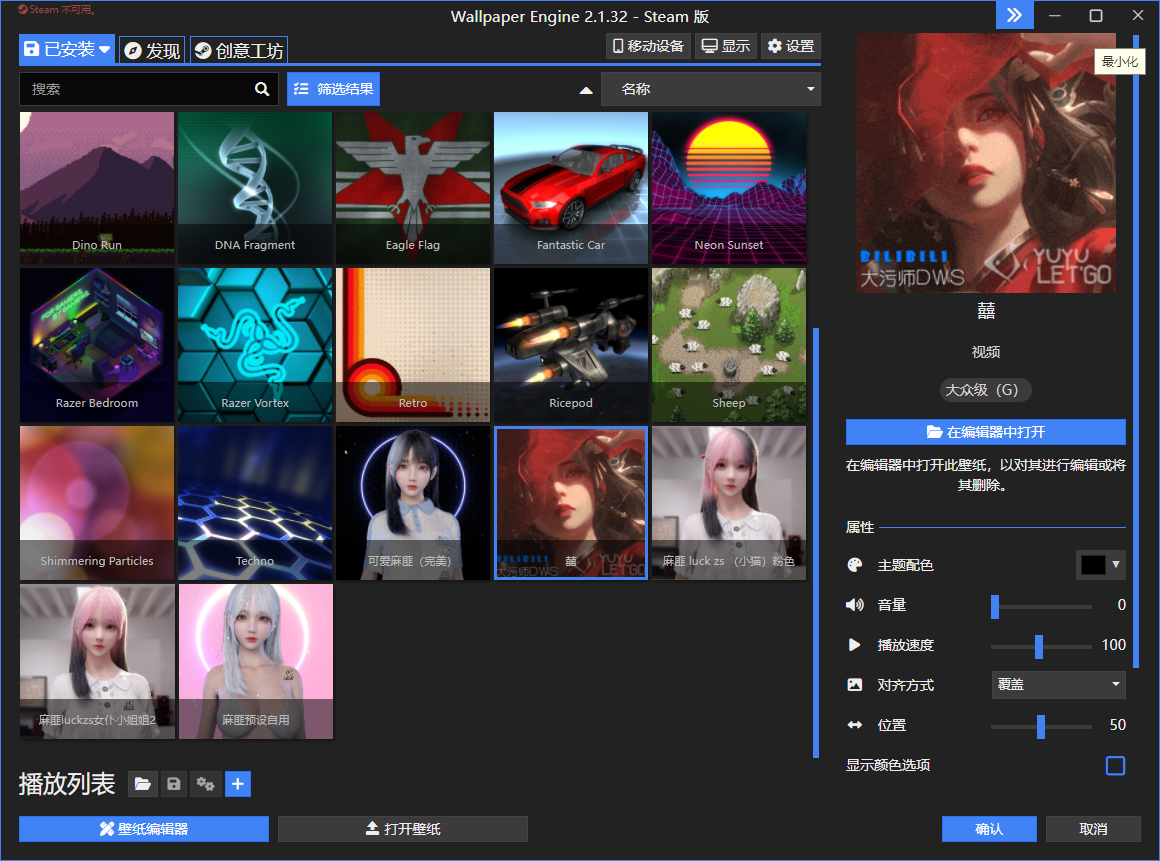The height and width of the screenshot is (861, 1160).
Task: Switch to the 发现 tab
Action: (x=152, y=51)
